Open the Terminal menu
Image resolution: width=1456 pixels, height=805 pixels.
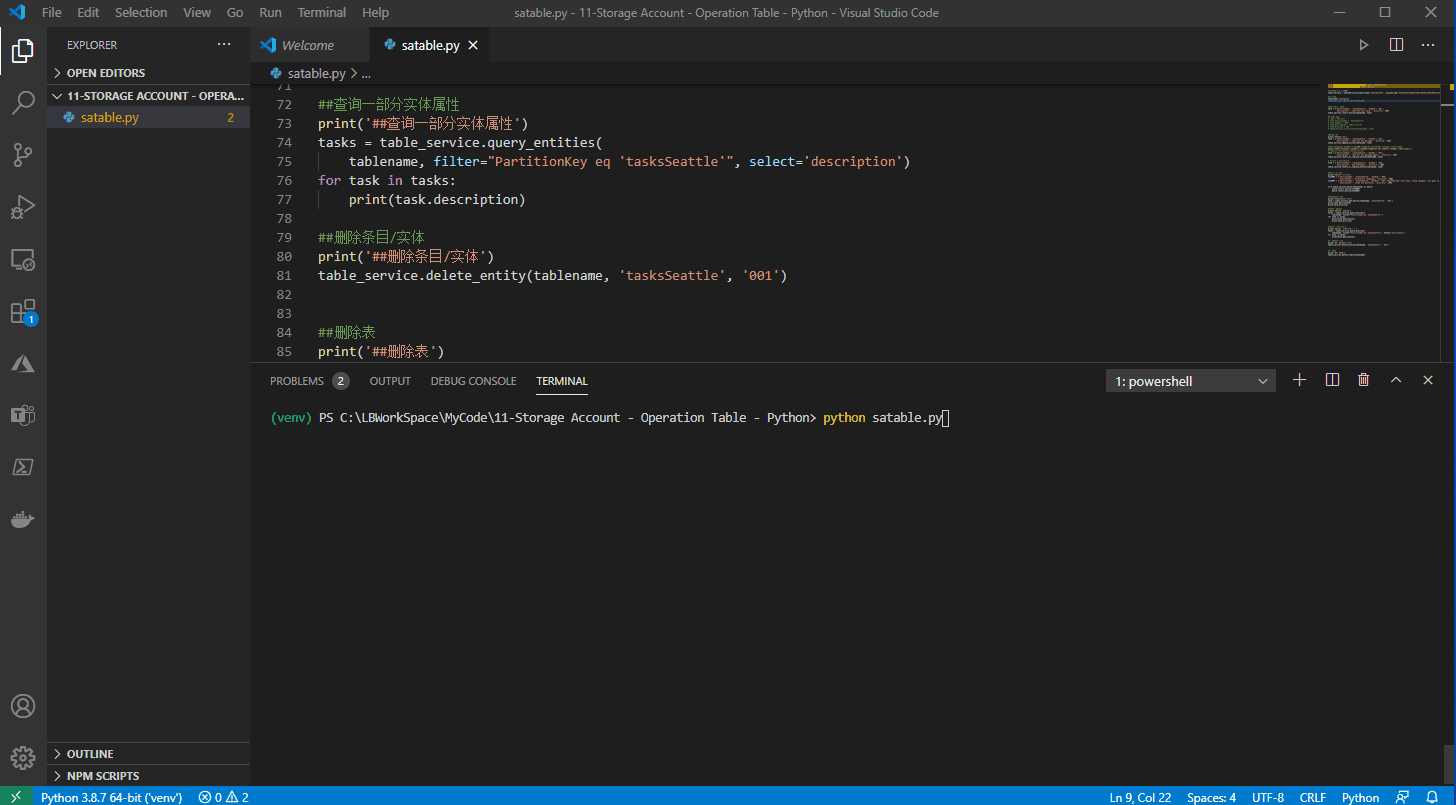321,13
